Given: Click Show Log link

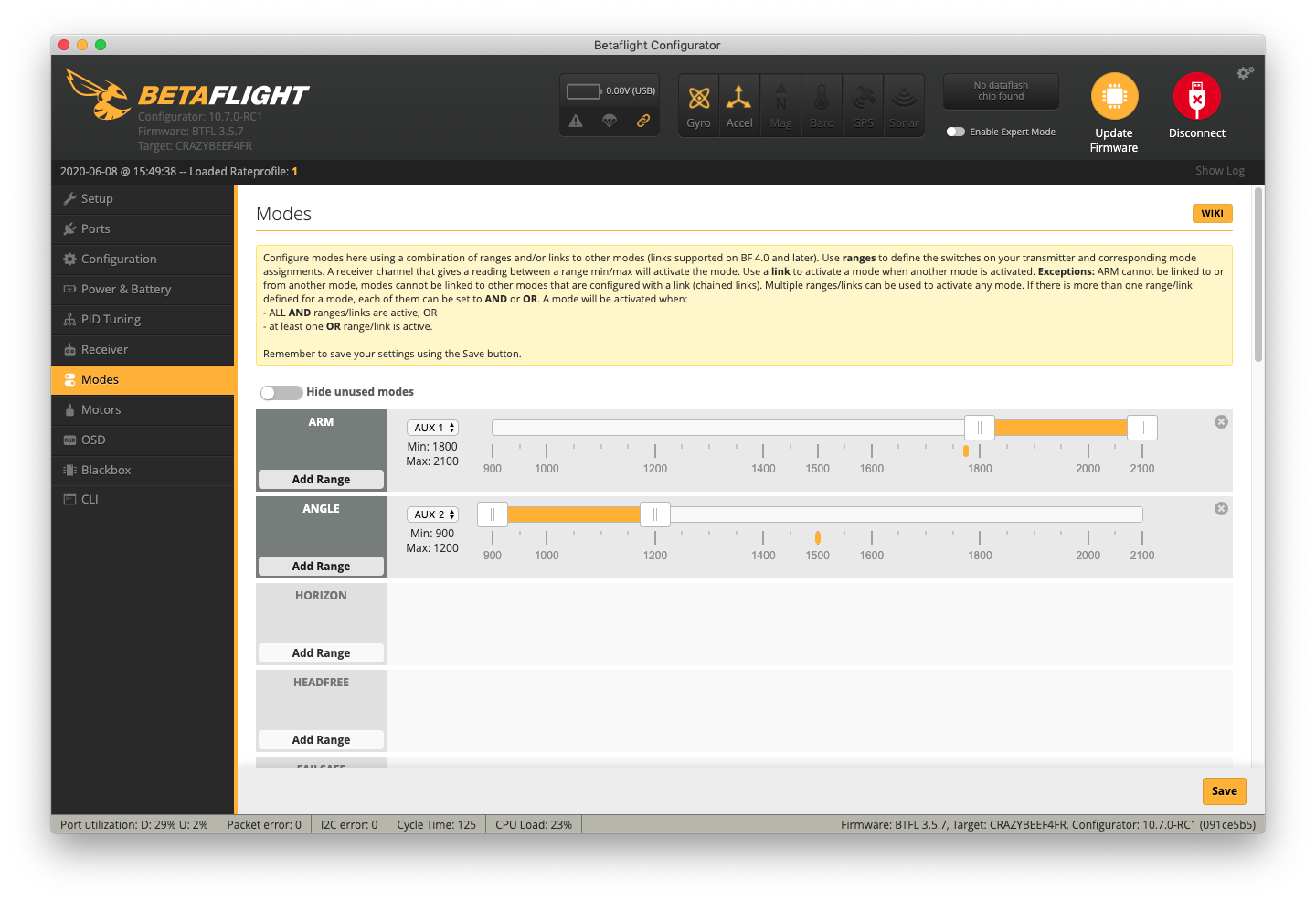Looking at the screenshot, I should 1220,171.
